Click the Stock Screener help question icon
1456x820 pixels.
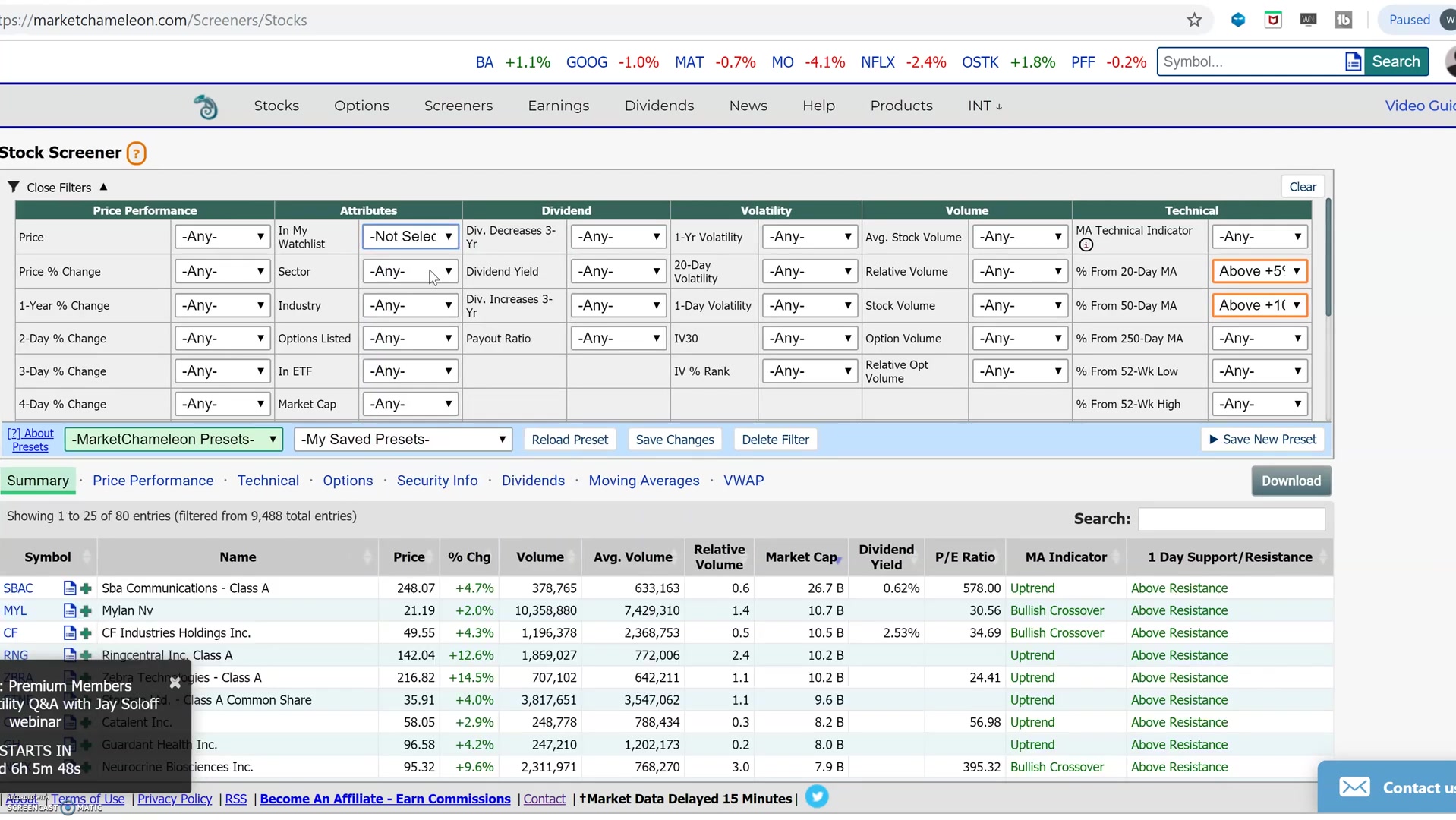pyautogui.click(x=136, y=153)
